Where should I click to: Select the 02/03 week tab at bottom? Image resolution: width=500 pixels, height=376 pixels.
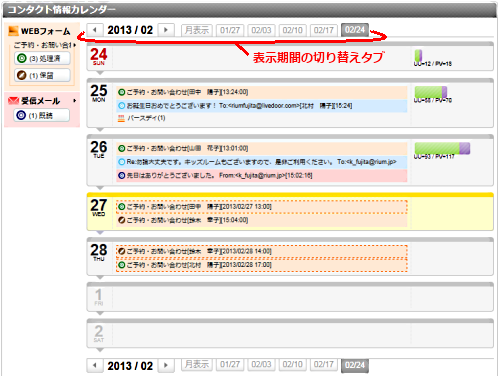(261, 364)
